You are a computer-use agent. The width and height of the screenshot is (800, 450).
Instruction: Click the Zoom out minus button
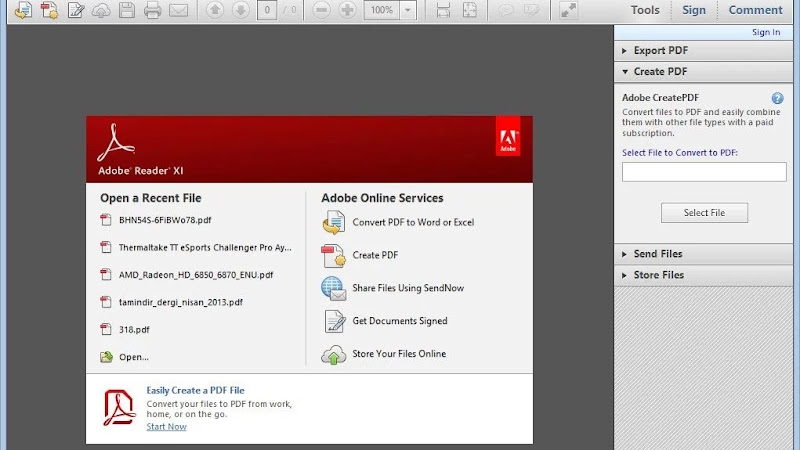[321, 10]
